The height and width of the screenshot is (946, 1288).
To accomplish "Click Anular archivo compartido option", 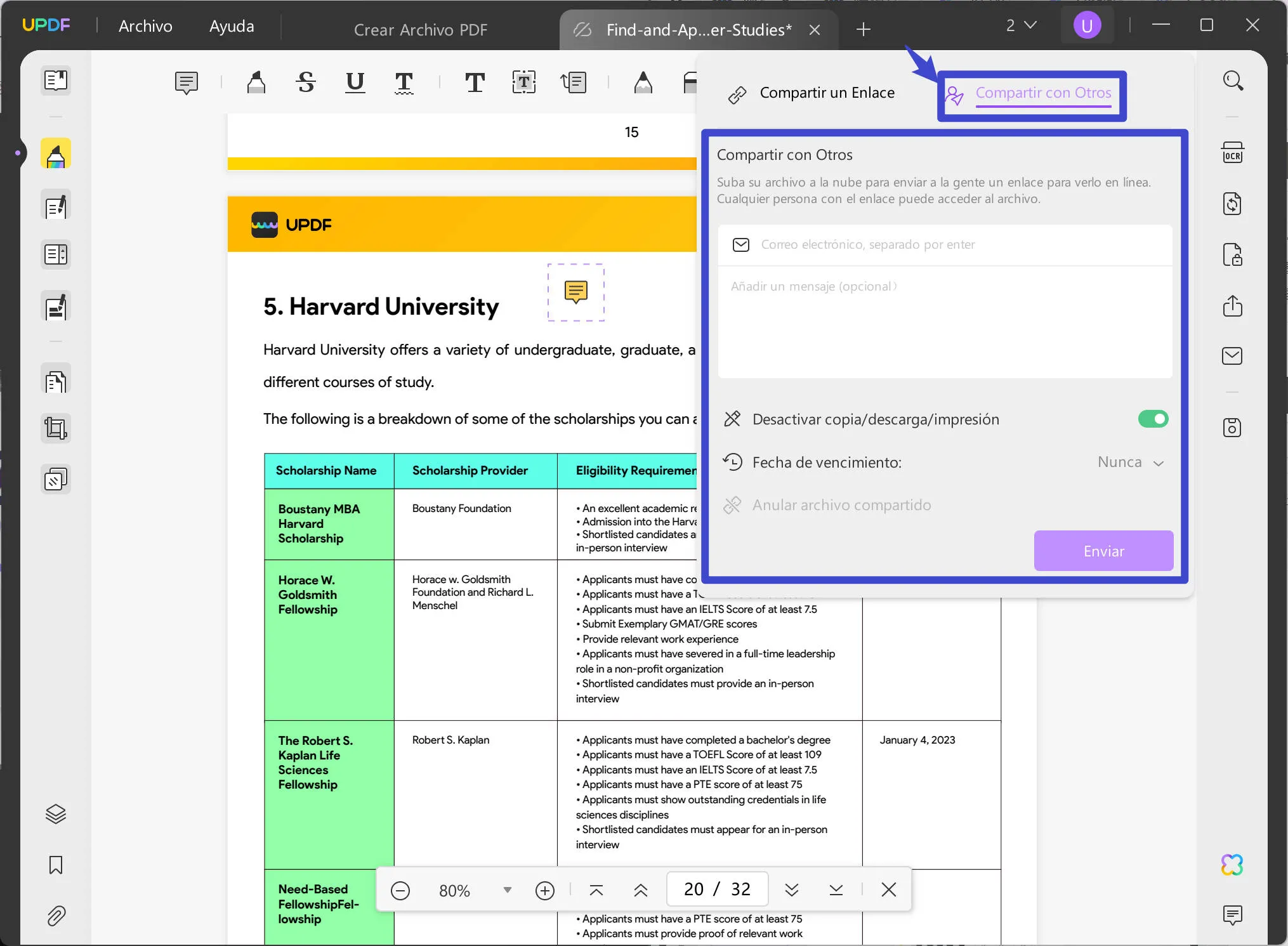I will tap(827, 505).
